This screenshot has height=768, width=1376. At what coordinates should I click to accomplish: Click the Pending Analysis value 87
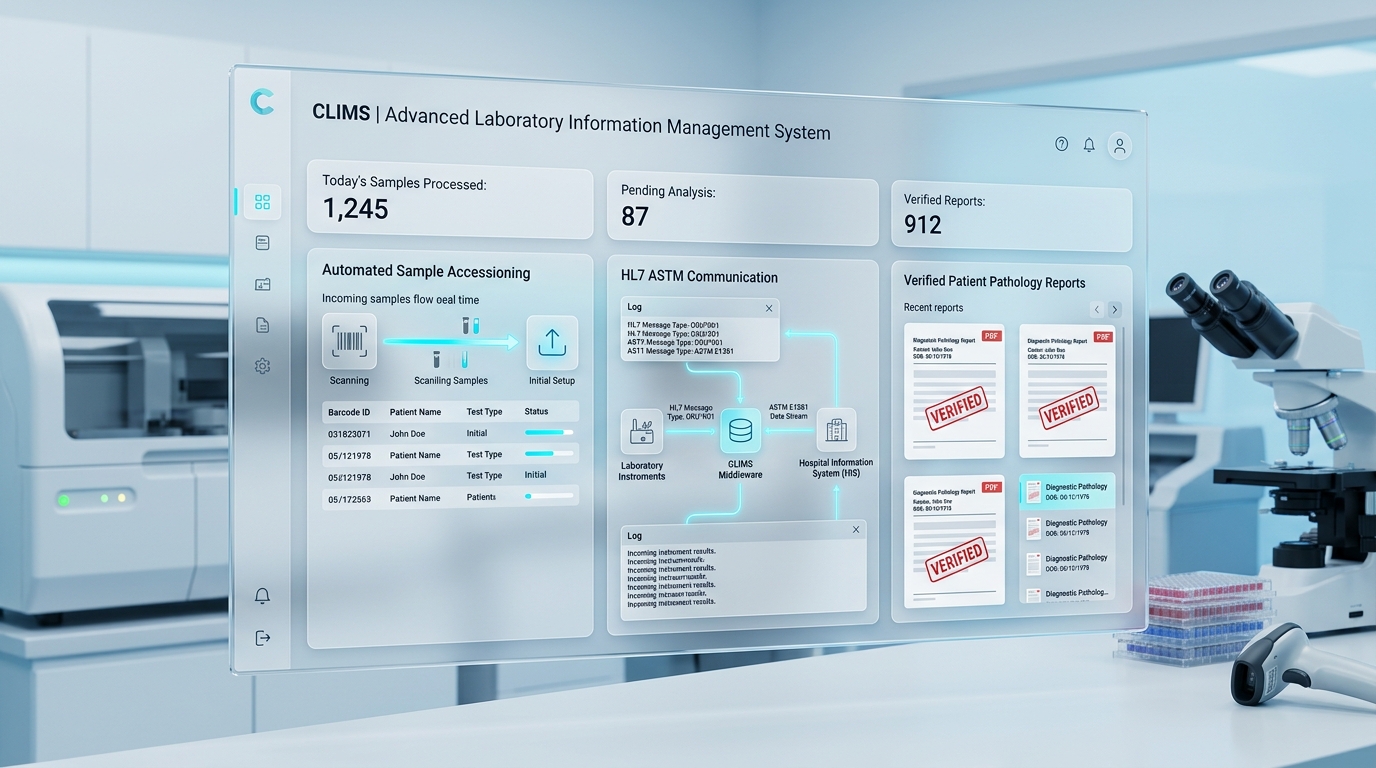click(635, 217)
